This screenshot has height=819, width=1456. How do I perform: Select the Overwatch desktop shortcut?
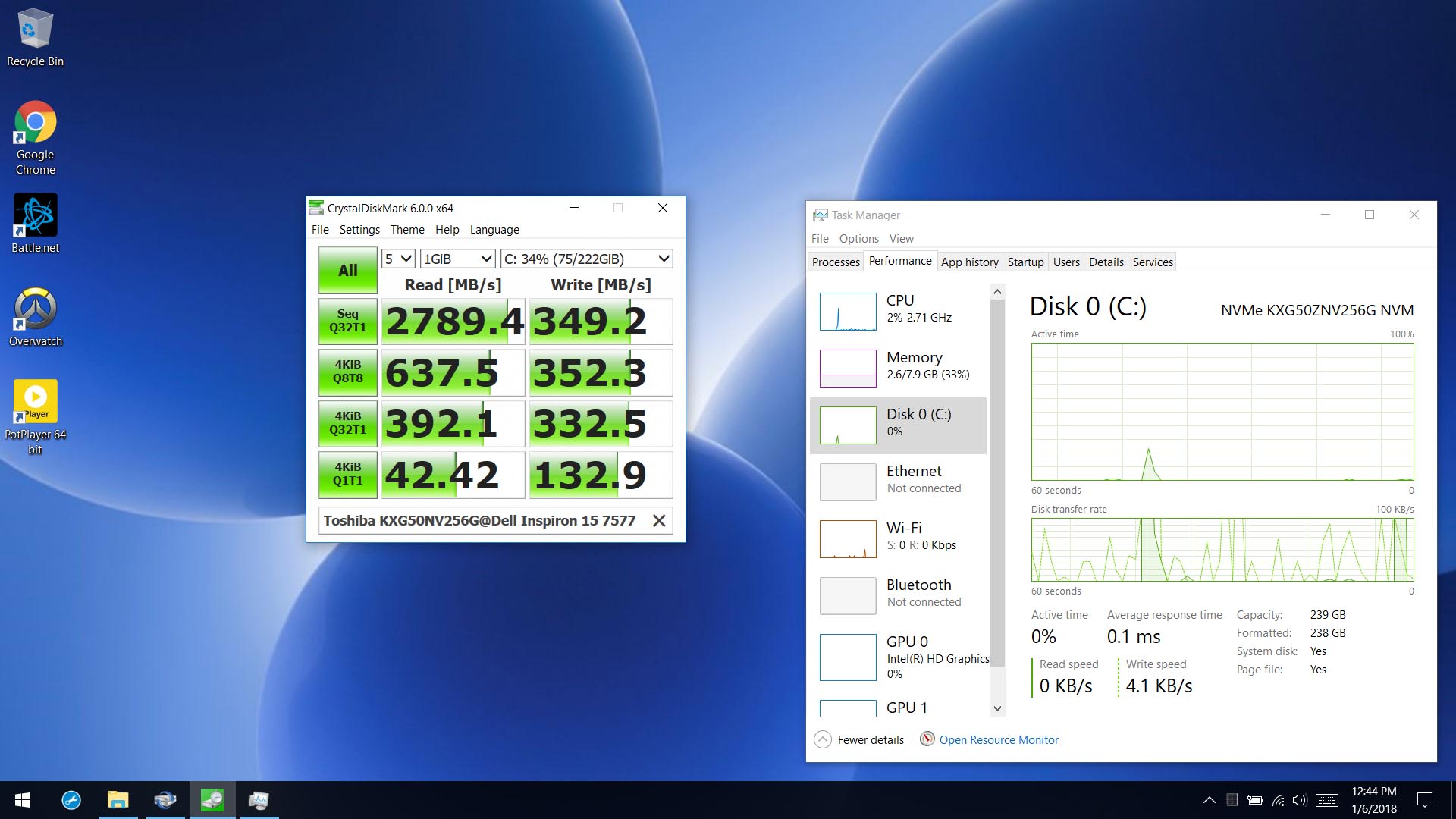point(35,317)
